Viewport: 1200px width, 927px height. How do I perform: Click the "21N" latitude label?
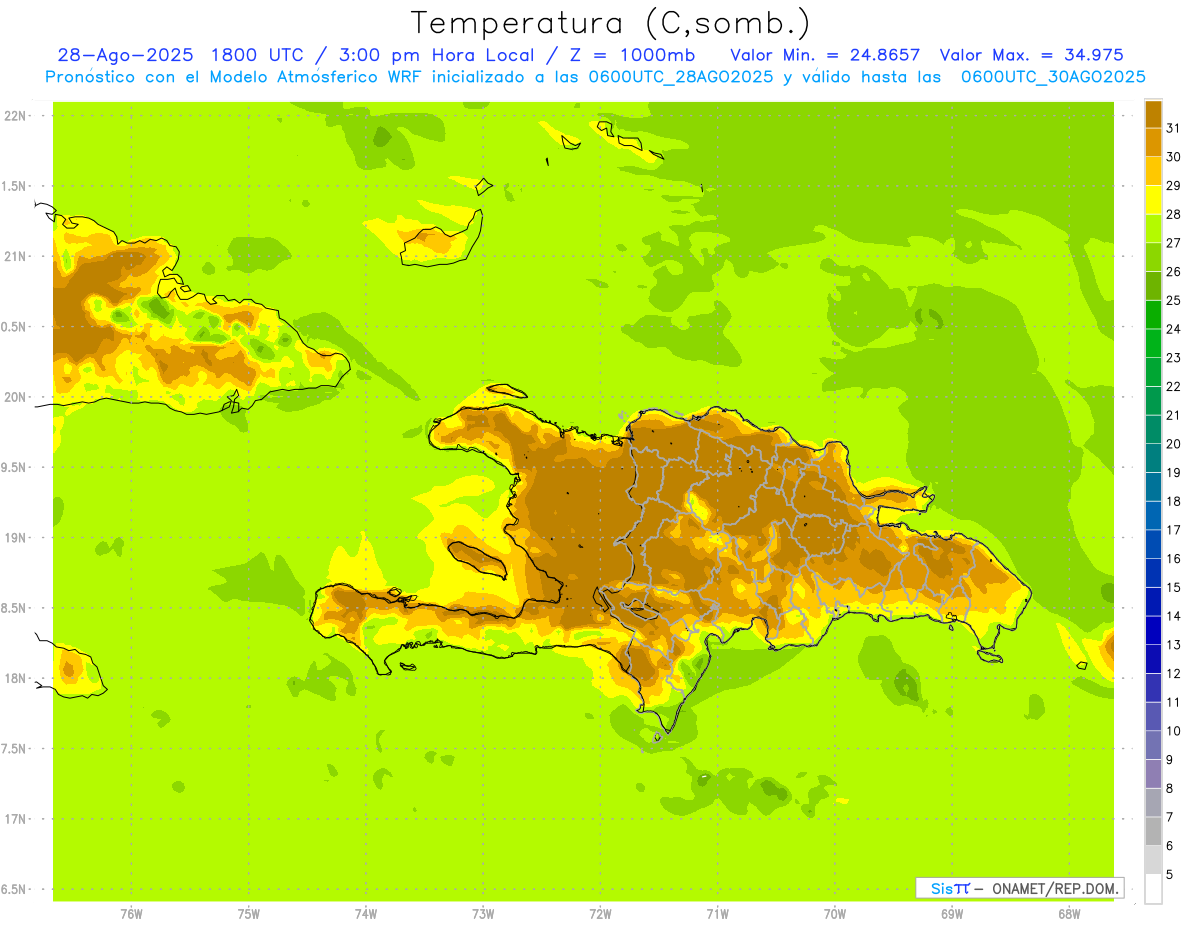point(14,256)
